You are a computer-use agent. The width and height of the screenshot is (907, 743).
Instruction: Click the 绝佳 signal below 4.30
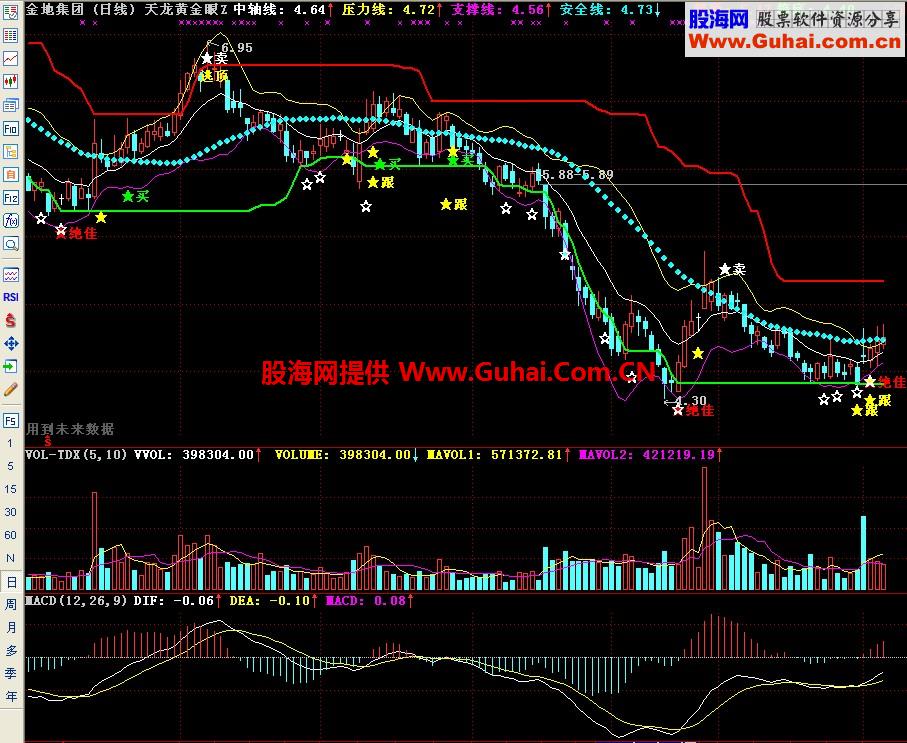(694, 411)
